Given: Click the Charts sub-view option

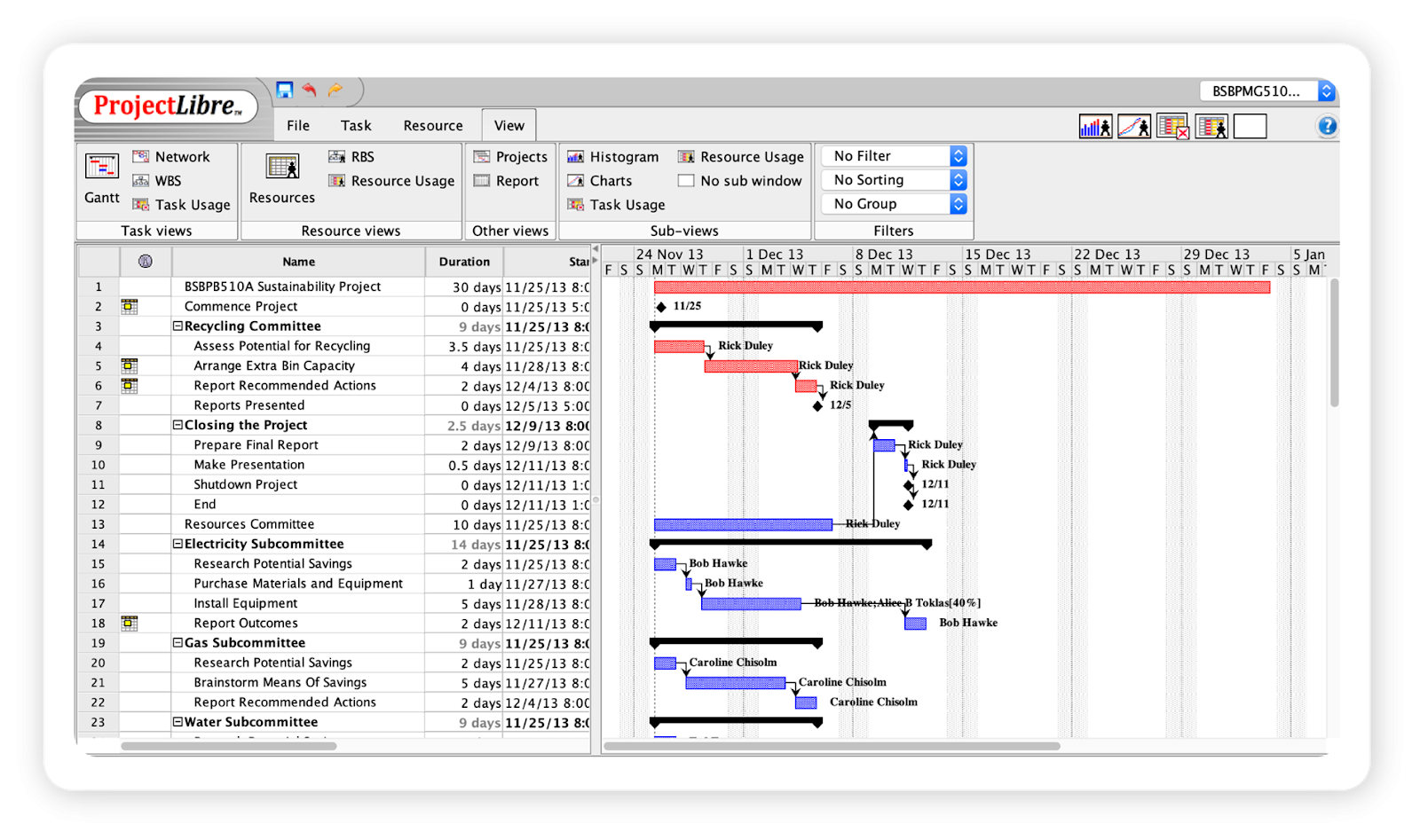Looking at the screenshot, I should pos(607,180).
